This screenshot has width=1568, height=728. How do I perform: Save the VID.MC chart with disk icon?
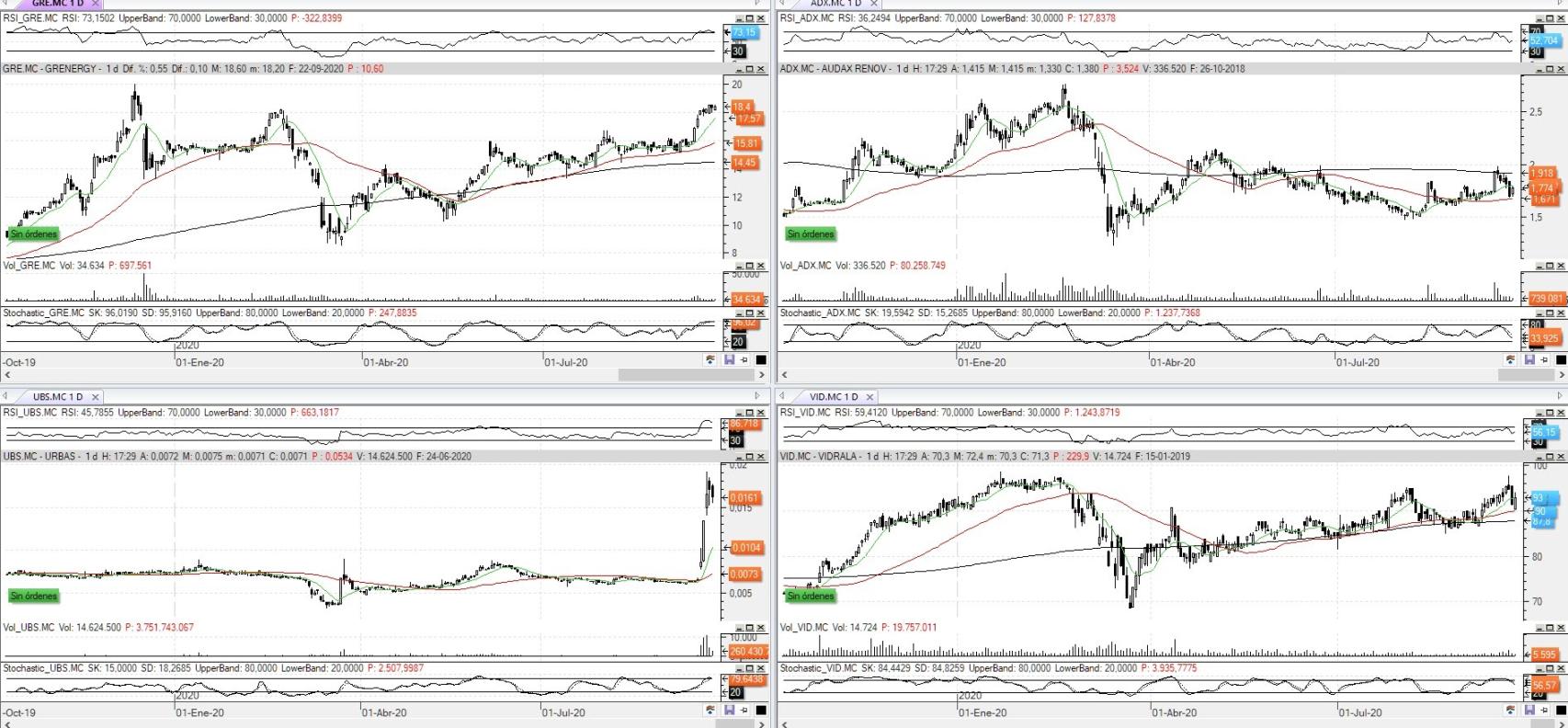(x=1529, y=710)
